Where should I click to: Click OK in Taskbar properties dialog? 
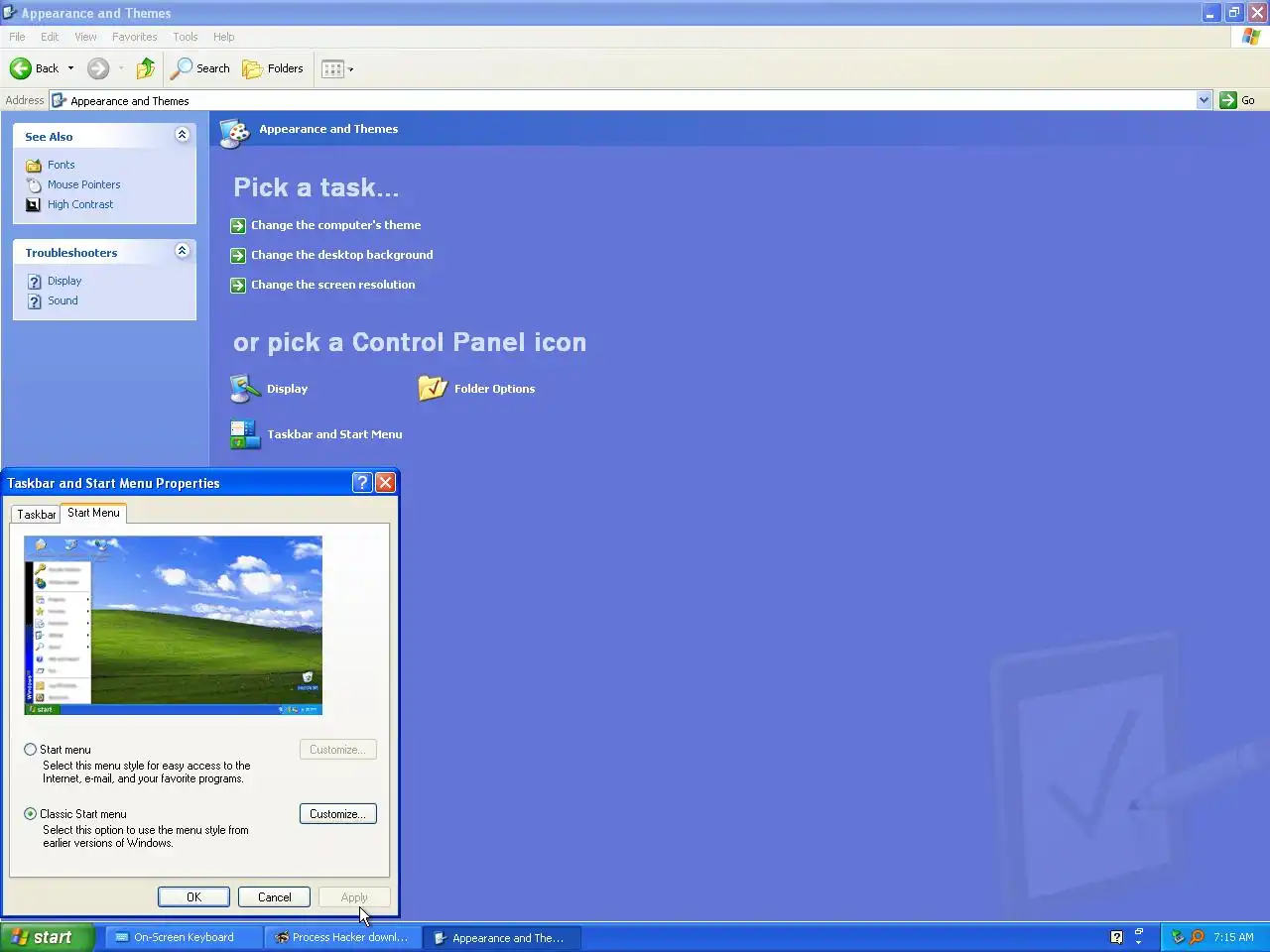click(x=193, y=896)
